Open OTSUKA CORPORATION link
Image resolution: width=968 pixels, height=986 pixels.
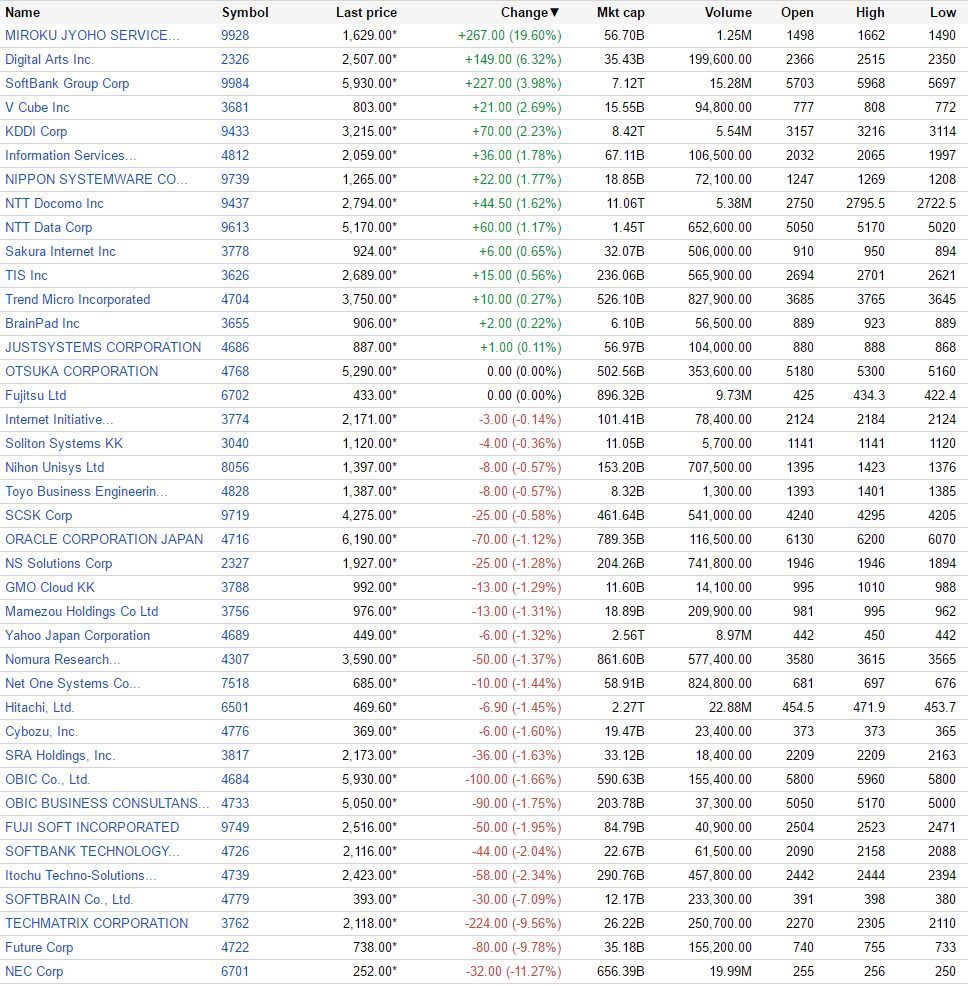point(82,372)
